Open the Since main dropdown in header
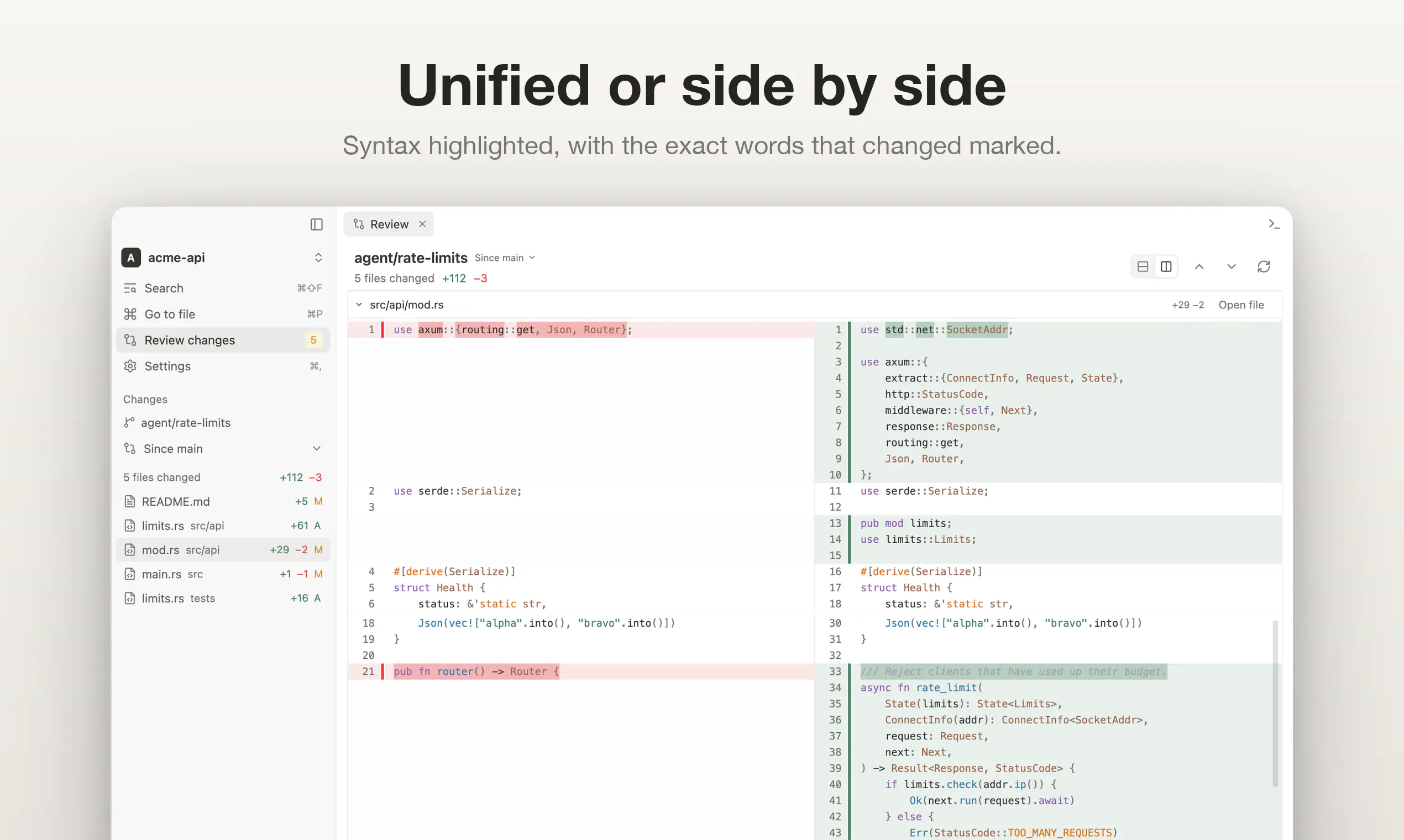The height and width of the screenshot is (840, 1404). coord(505,258)
